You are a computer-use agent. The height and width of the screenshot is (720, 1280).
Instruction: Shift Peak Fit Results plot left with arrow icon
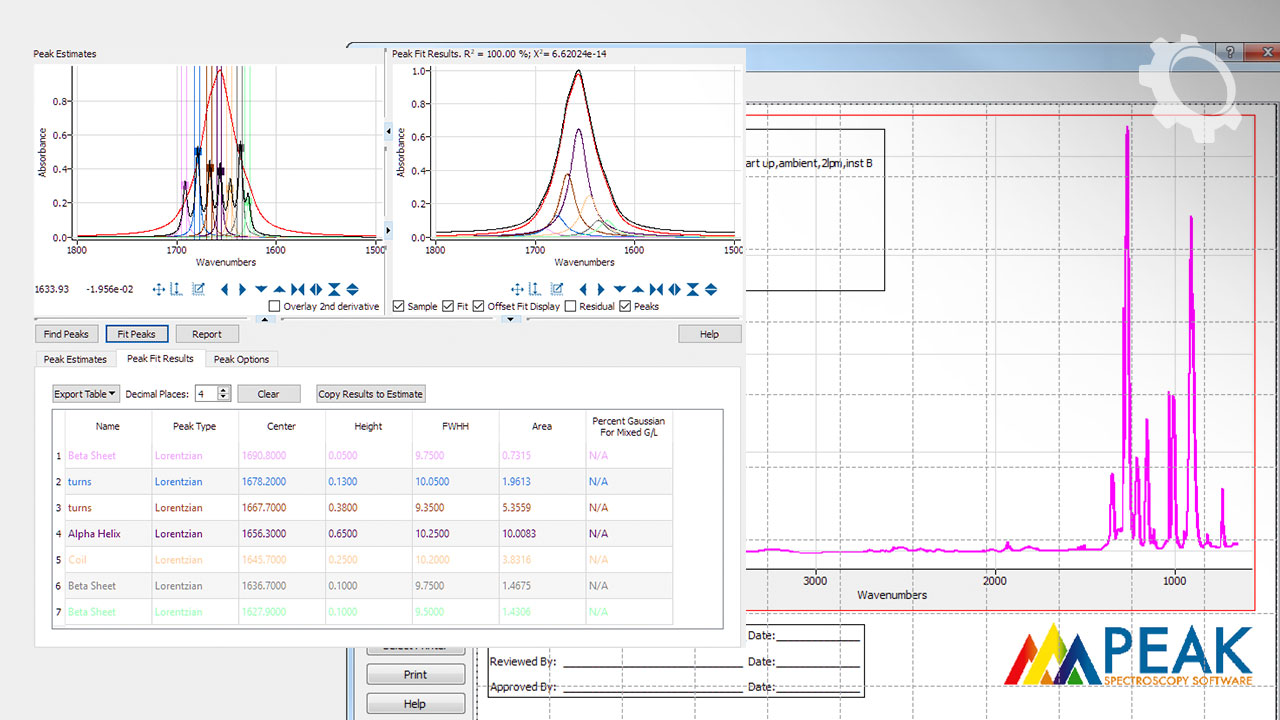584,290
